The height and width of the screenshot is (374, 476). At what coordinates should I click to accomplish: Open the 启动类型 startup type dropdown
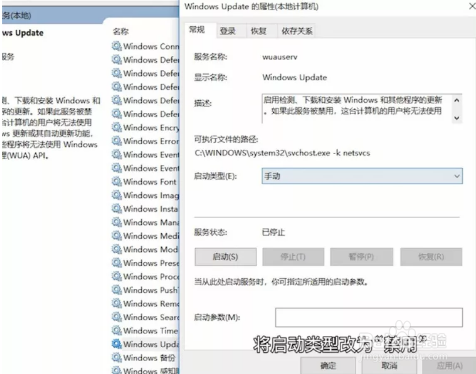(362, 176)
